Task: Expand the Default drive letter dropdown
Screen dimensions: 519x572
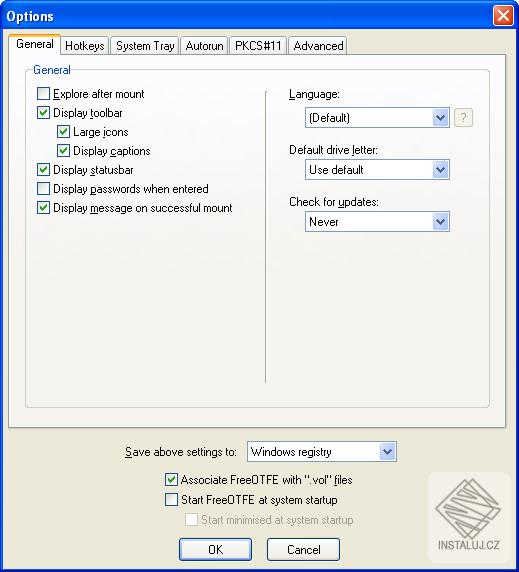Action: point(377,170)
